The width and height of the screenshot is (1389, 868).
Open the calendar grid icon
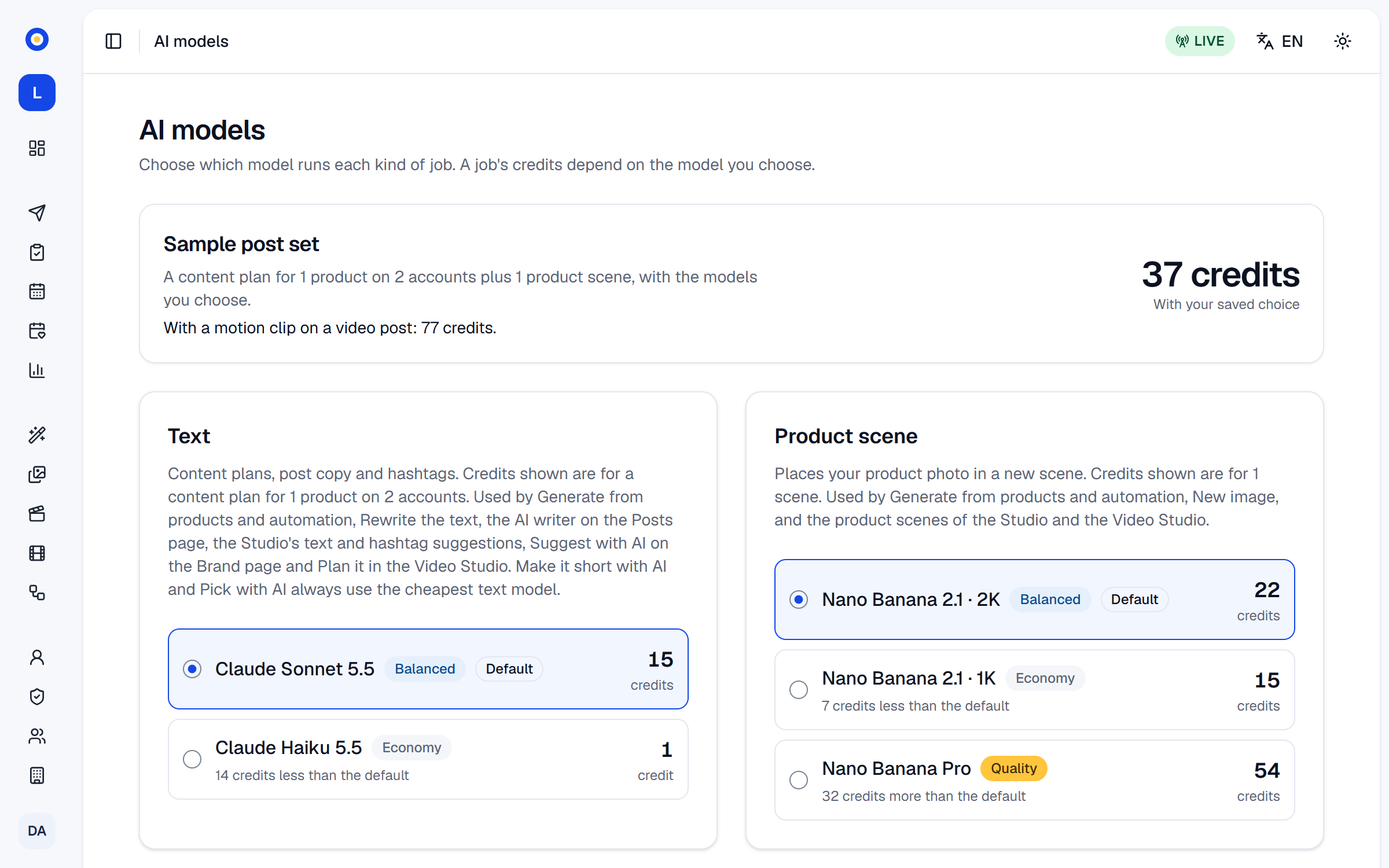[37, 292]
